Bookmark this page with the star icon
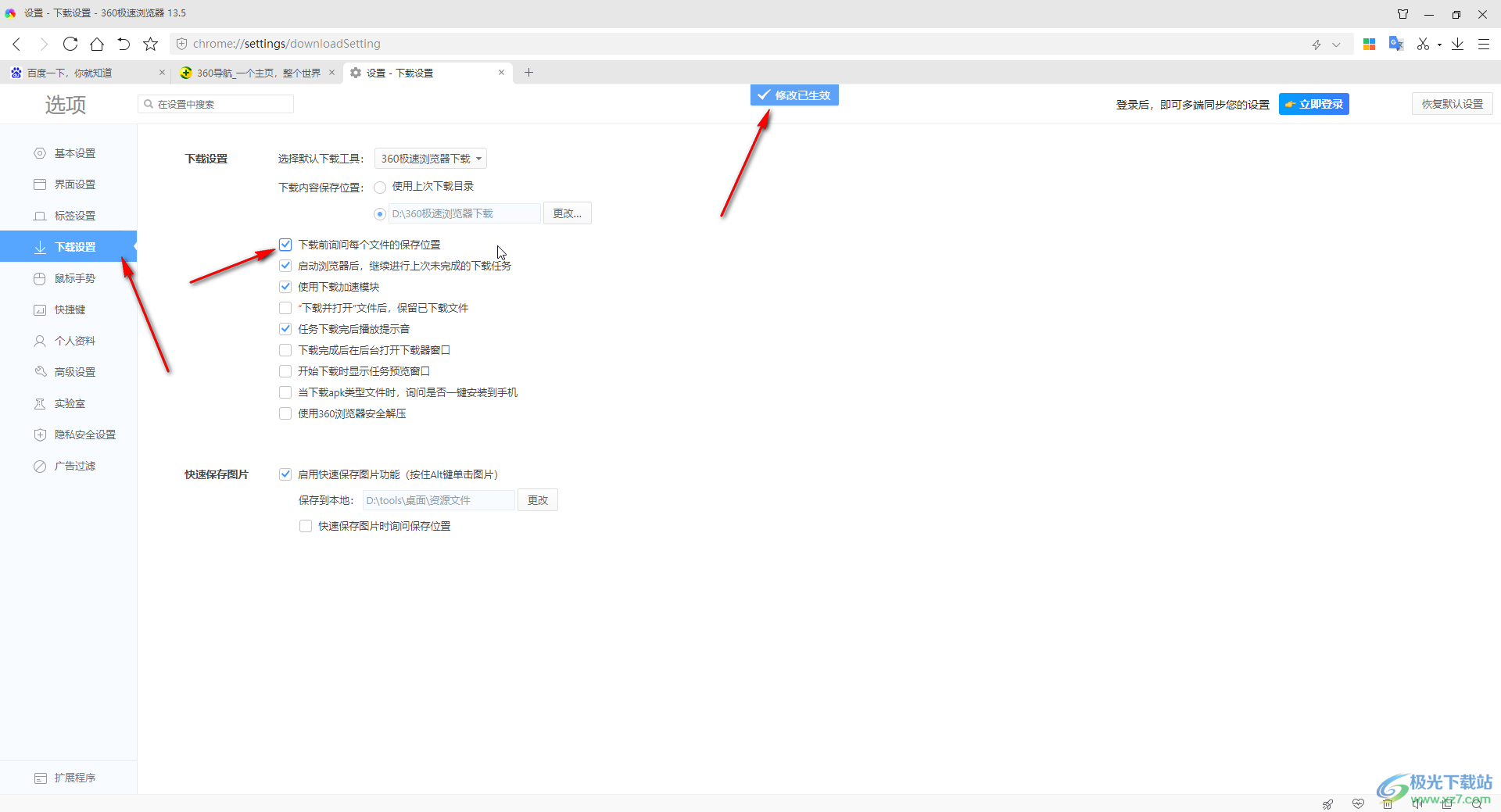 pos(151,44)
